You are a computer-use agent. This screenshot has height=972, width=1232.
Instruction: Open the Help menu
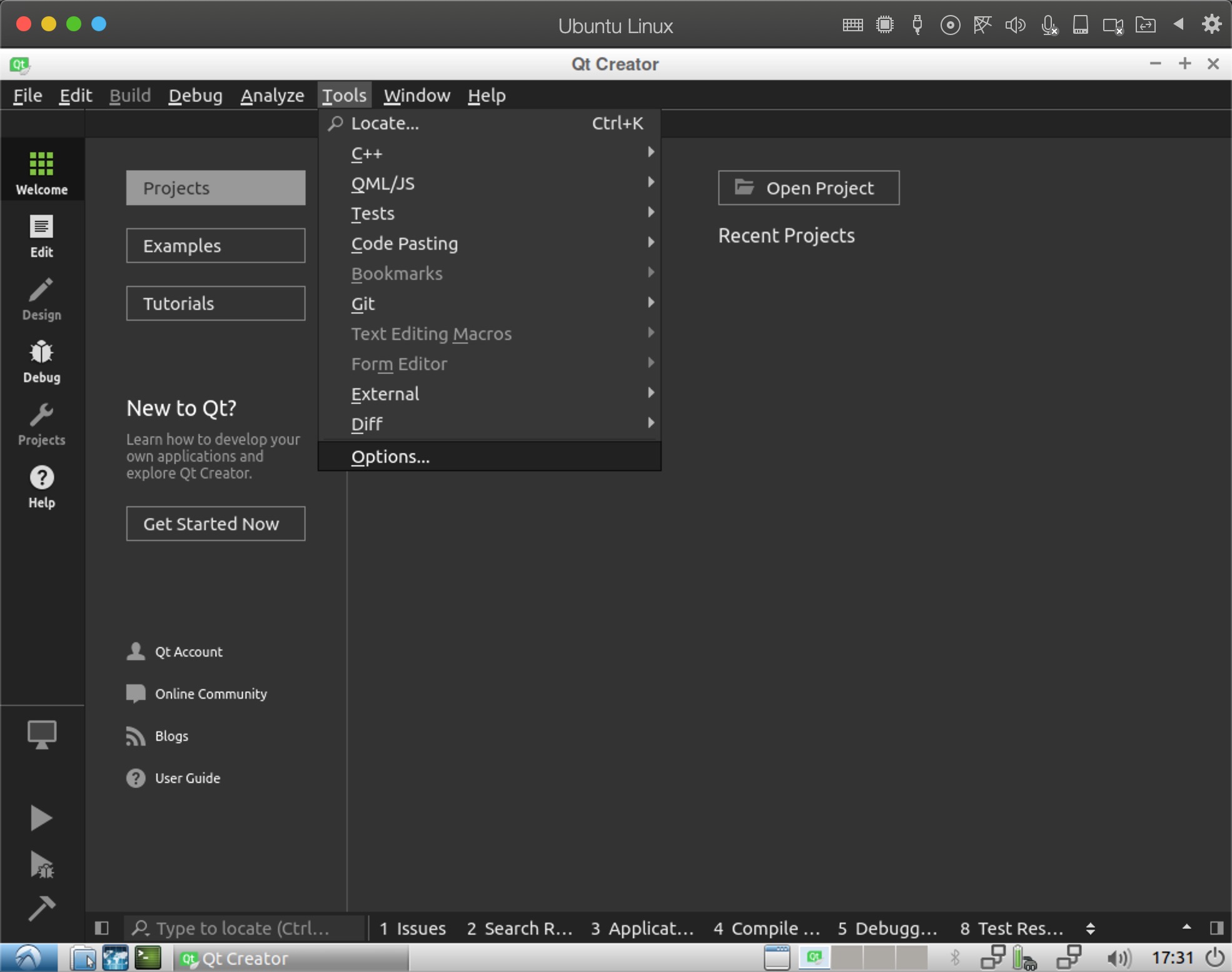[487, 95]
